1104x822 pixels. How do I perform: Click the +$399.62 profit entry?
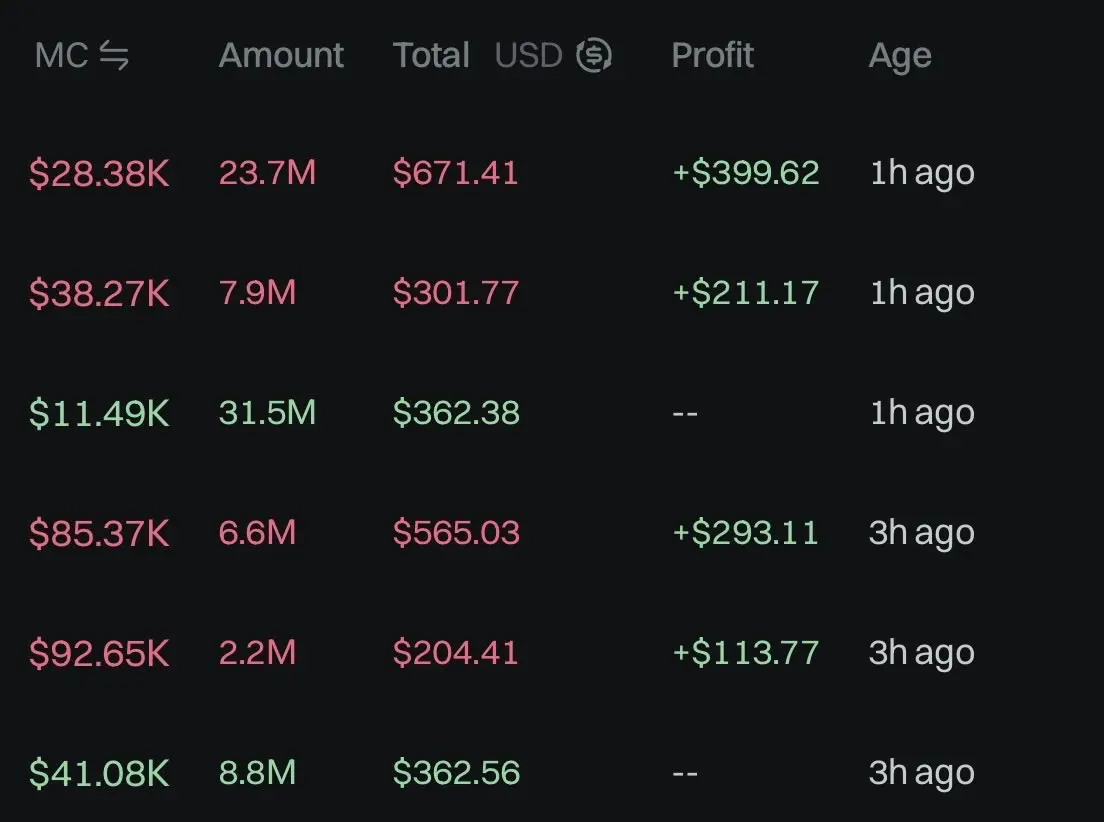point(745,173)
